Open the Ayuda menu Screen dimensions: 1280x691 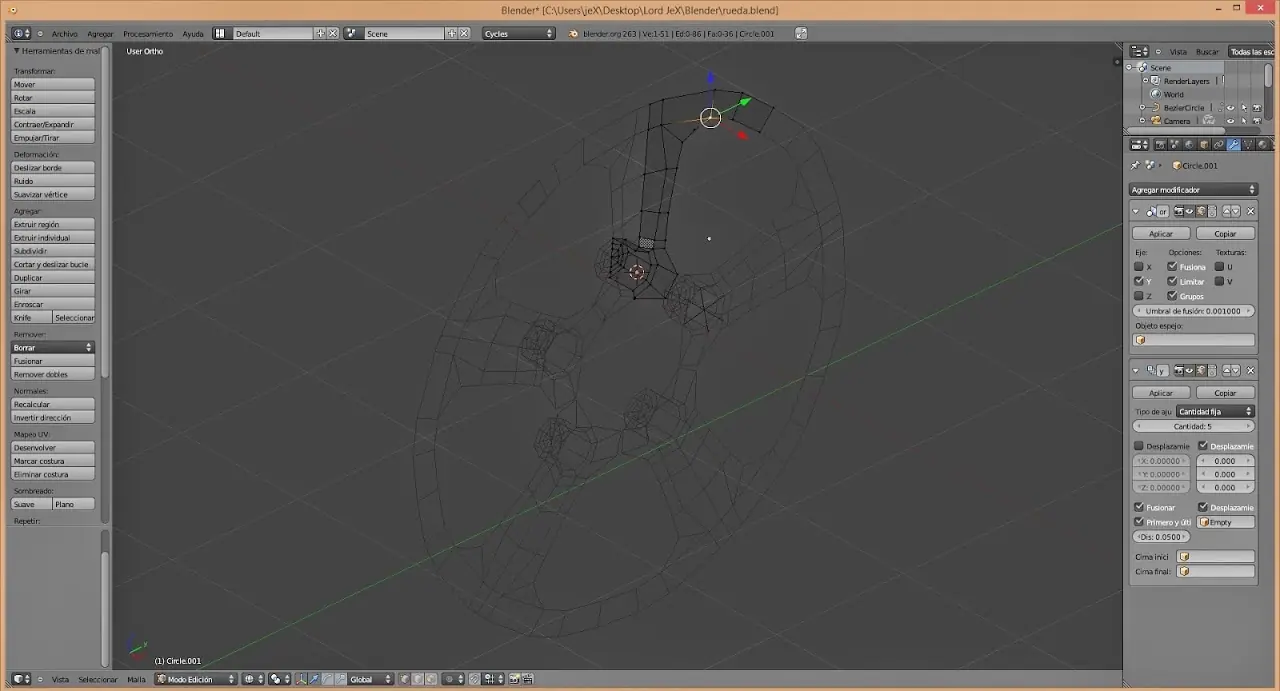pyautogui.click(x=193, y=33)
